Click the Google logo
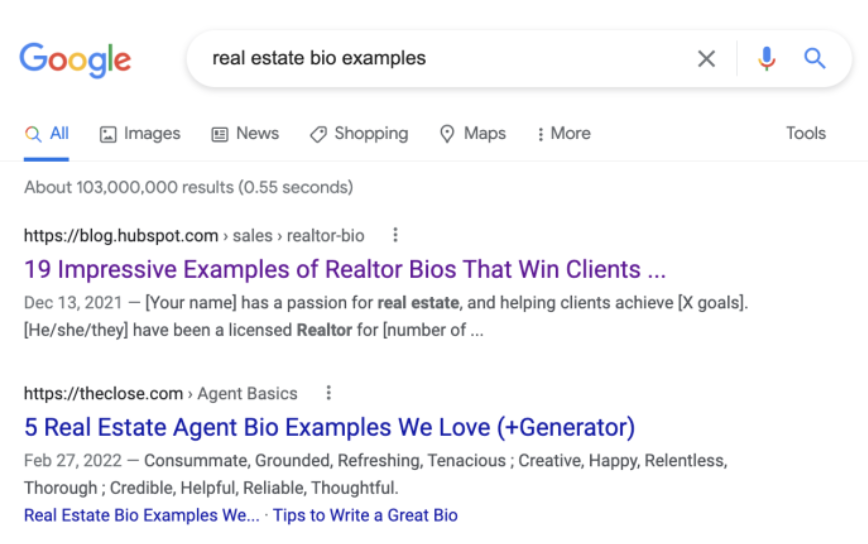 point(75,59)
